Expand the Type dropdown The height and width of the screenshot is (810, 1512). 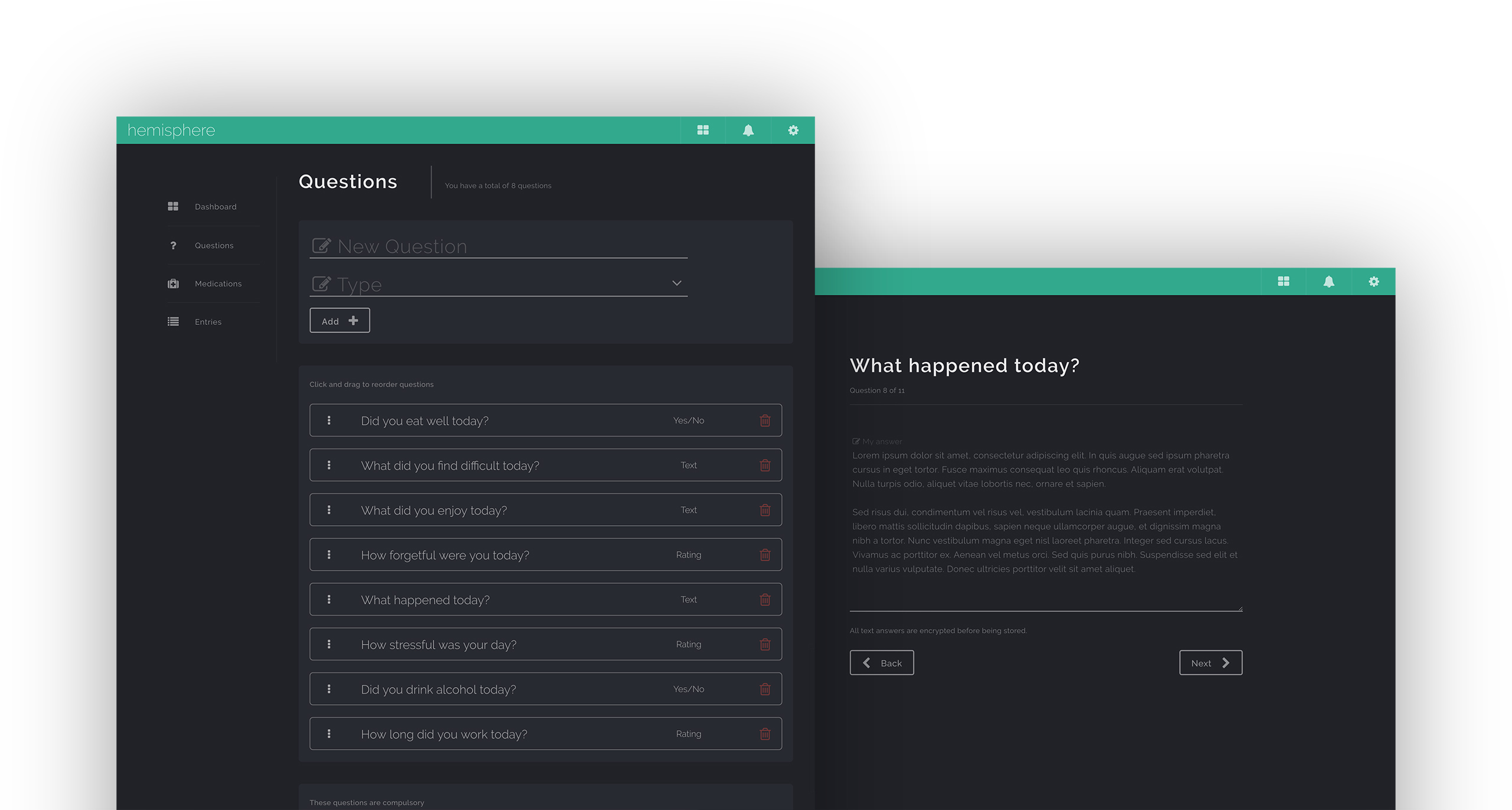coord(677,283)
